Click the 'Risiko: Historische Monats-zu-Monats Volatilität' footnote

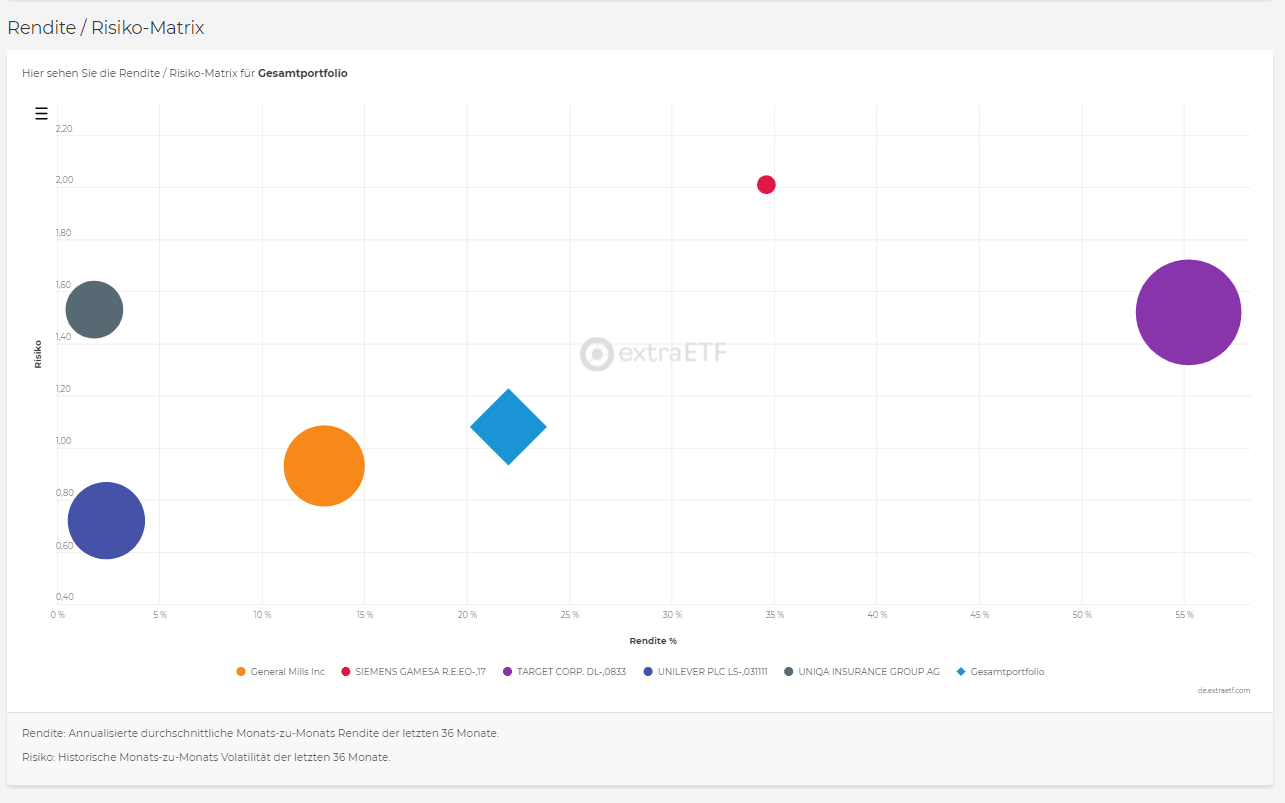coord(206,757)
